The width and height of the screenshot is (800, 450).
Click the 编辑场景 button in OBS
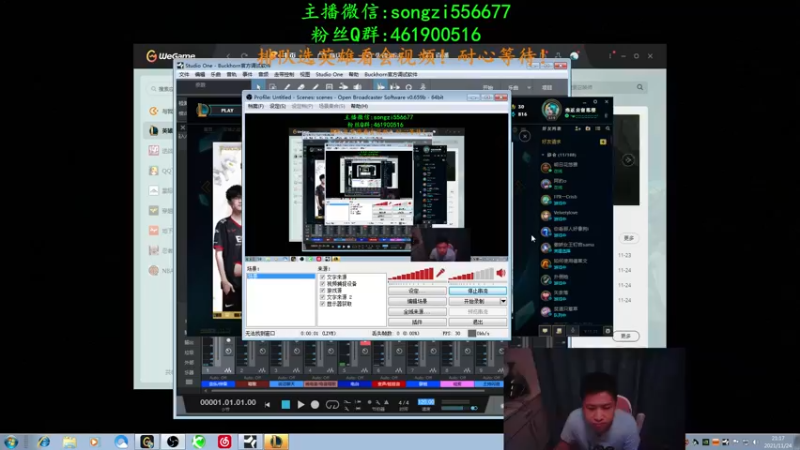pyautogui.click(x=417, y=301)
